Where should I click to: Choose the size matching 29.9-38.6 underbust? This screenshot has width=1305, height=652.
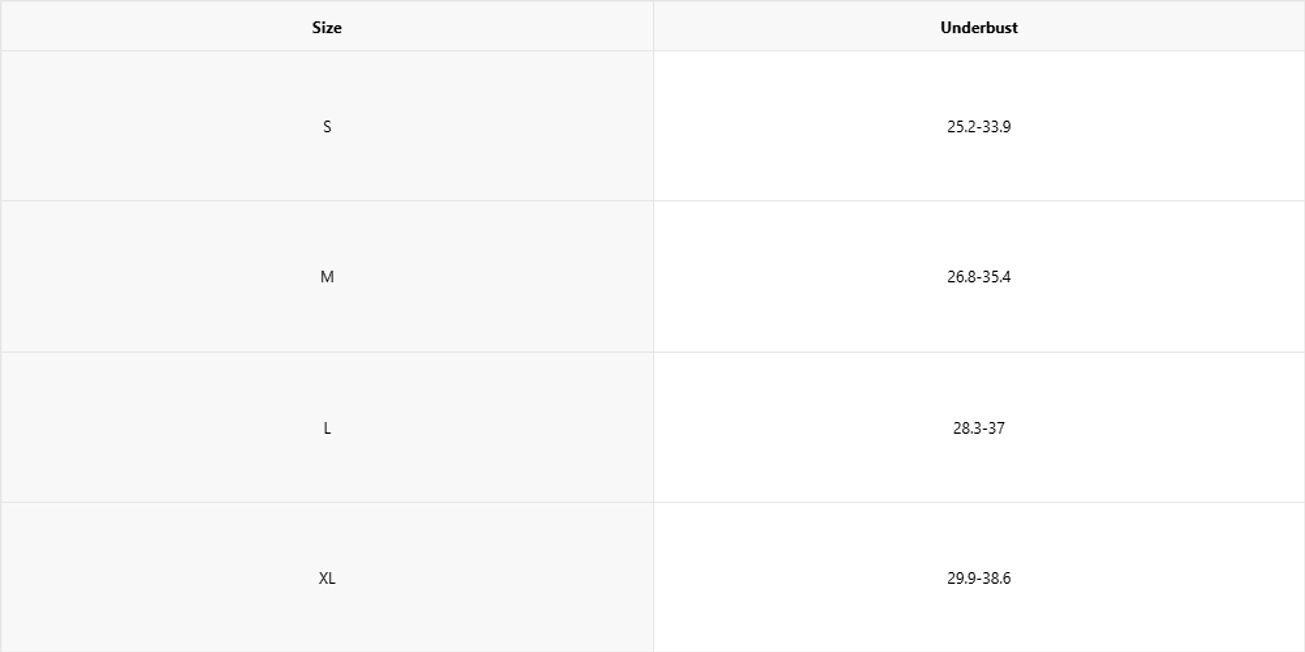click(327, 578)
